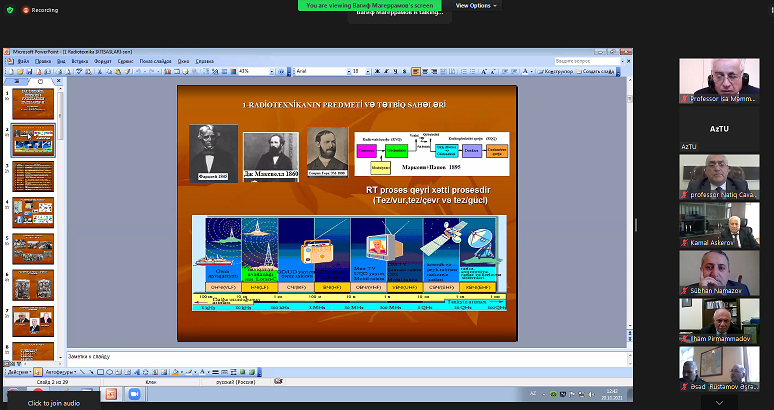
Task: Click the New presentation icon in toolbar
Action: click(11, 72)
